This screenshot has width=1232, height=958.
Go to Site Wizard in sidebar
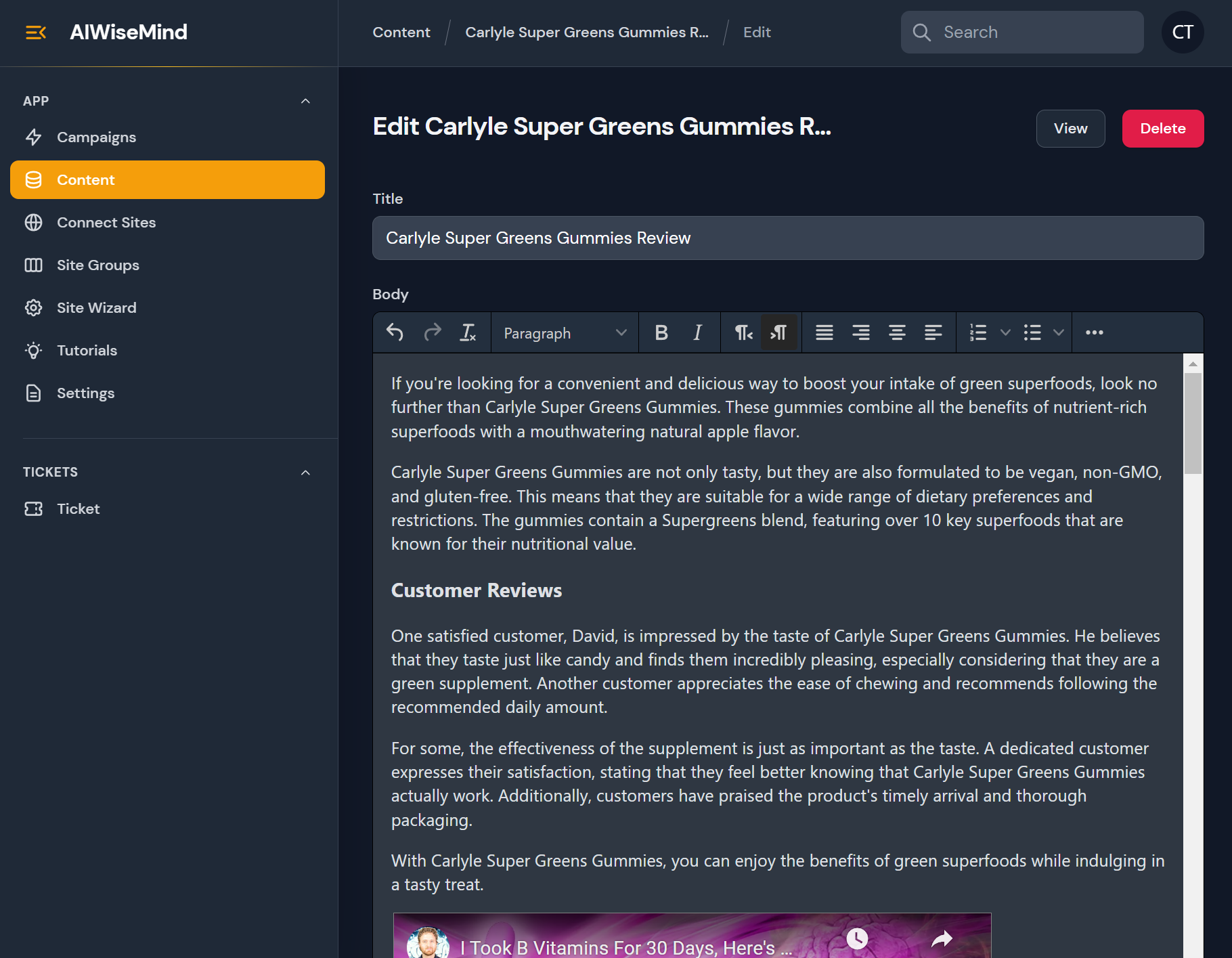pos(96,308)
